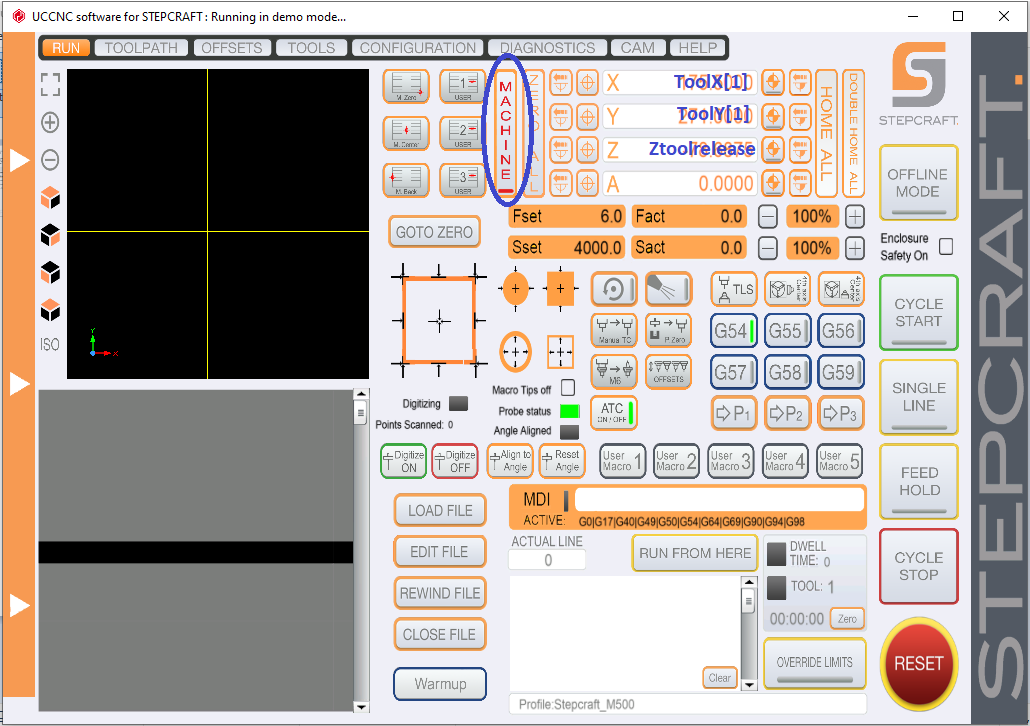Viewport: 1030px width, 726px height.
Task: Select the ISO view option
Action: point(50,344)
